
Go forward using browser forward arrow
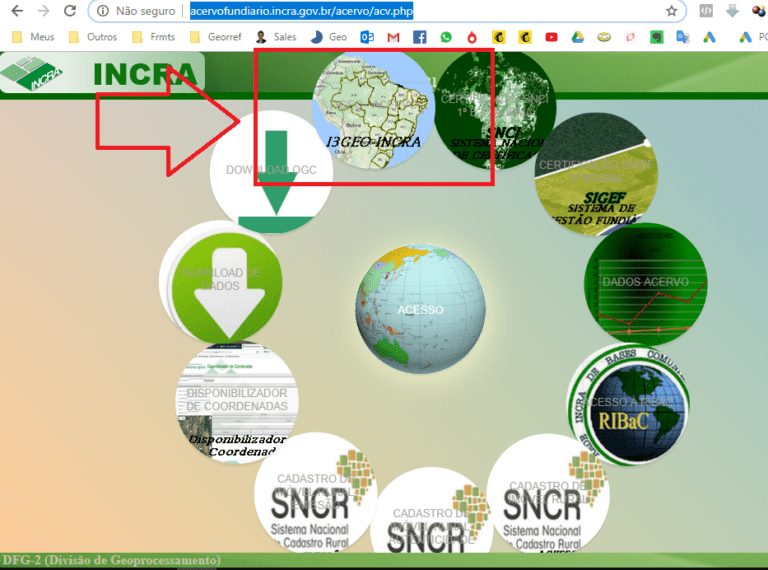coord(44,11)
